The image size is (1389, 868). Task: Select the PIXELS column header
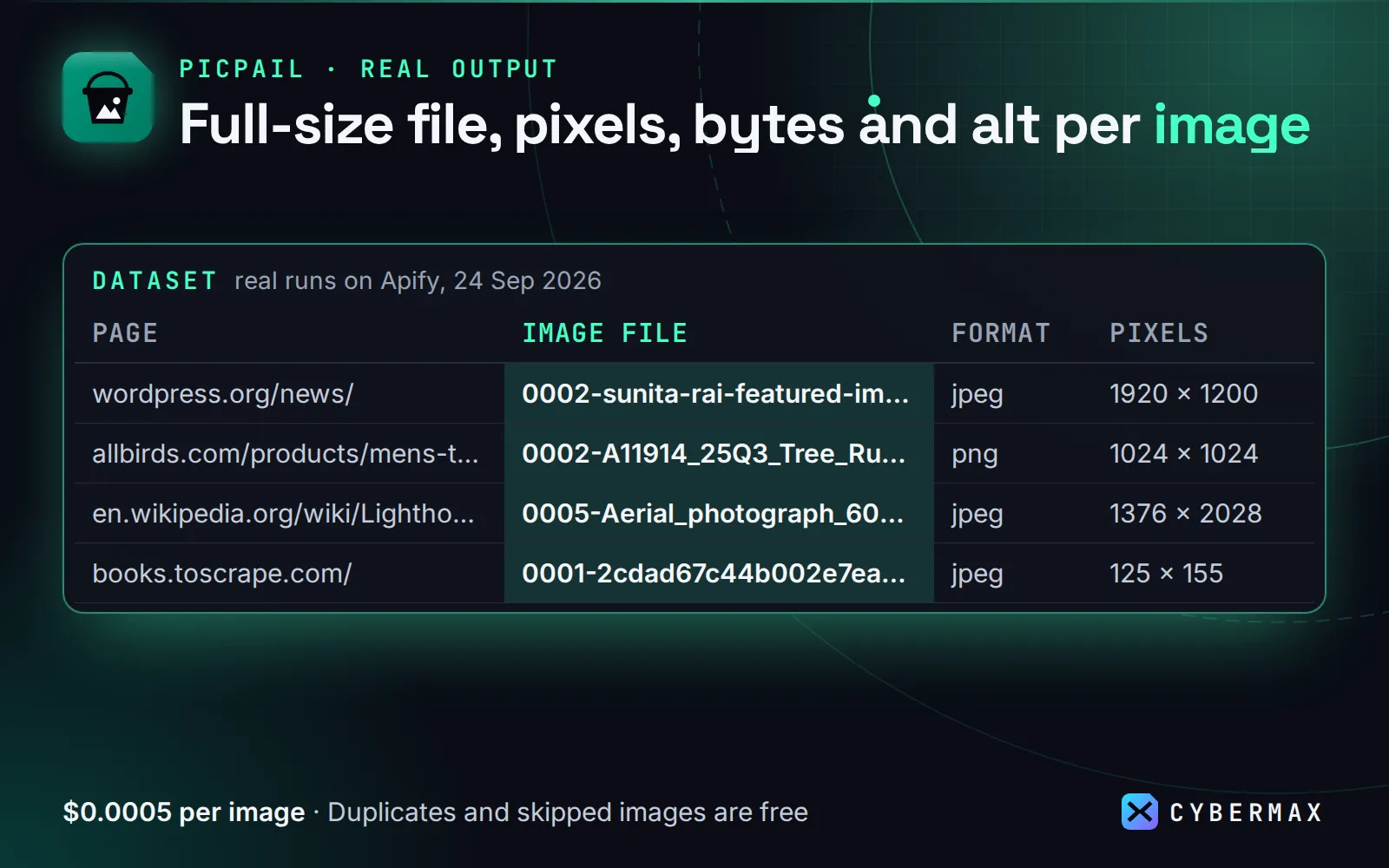[x=1159, y=333]
